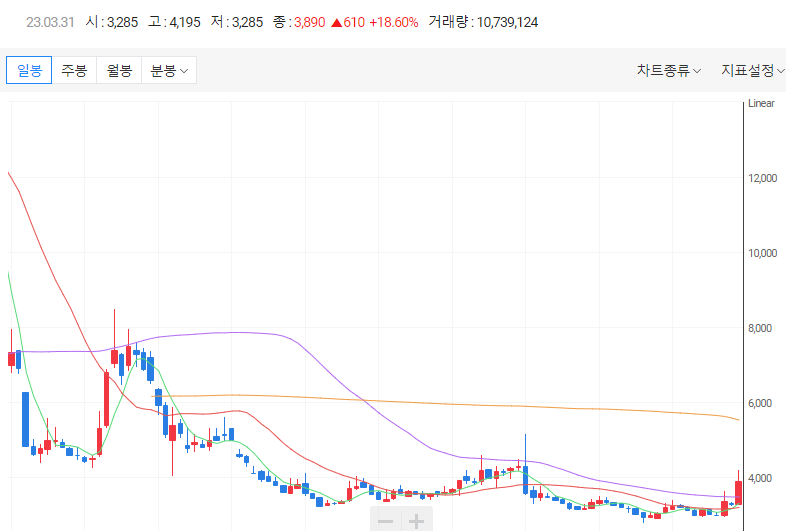
Task: Click the tall blue candle above 4,000
Action: pos(525,480)
